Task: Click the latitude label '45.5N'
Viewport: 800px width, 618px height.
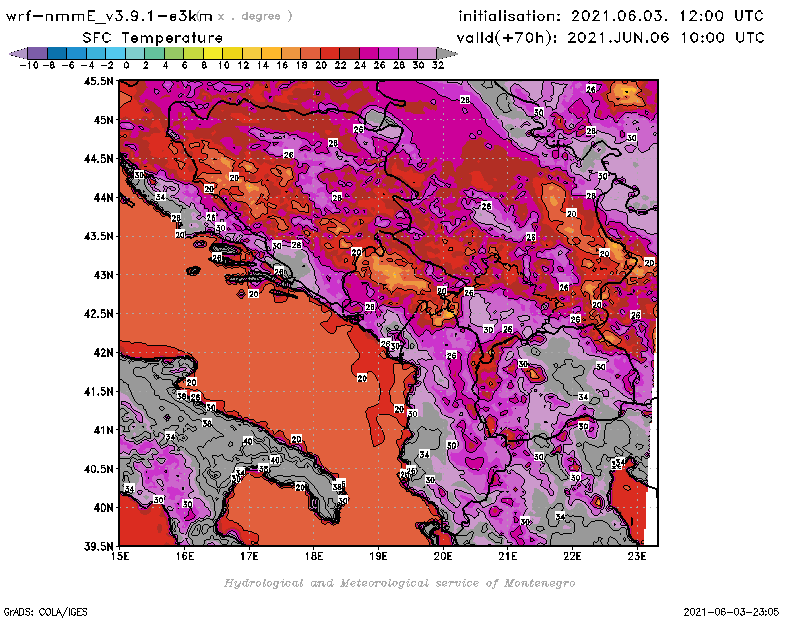Action: click(99, 81)
